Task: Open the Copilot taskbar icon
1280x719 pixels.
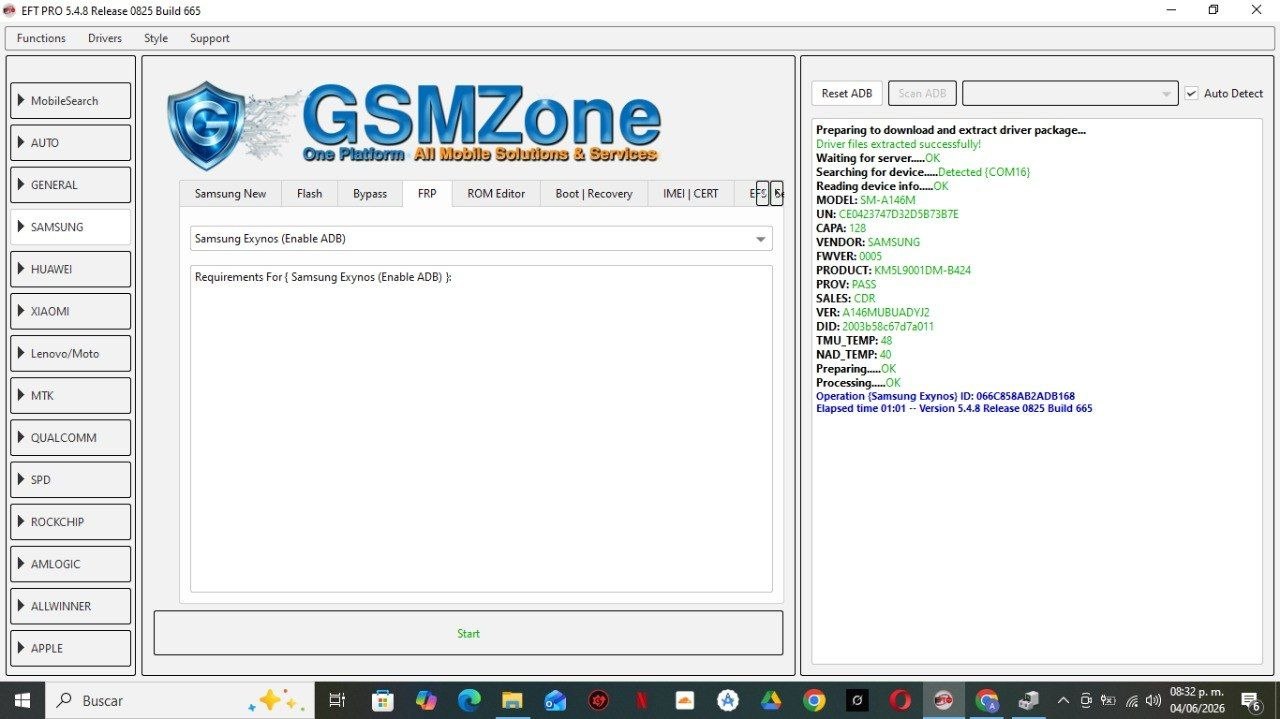Action: 427,700
